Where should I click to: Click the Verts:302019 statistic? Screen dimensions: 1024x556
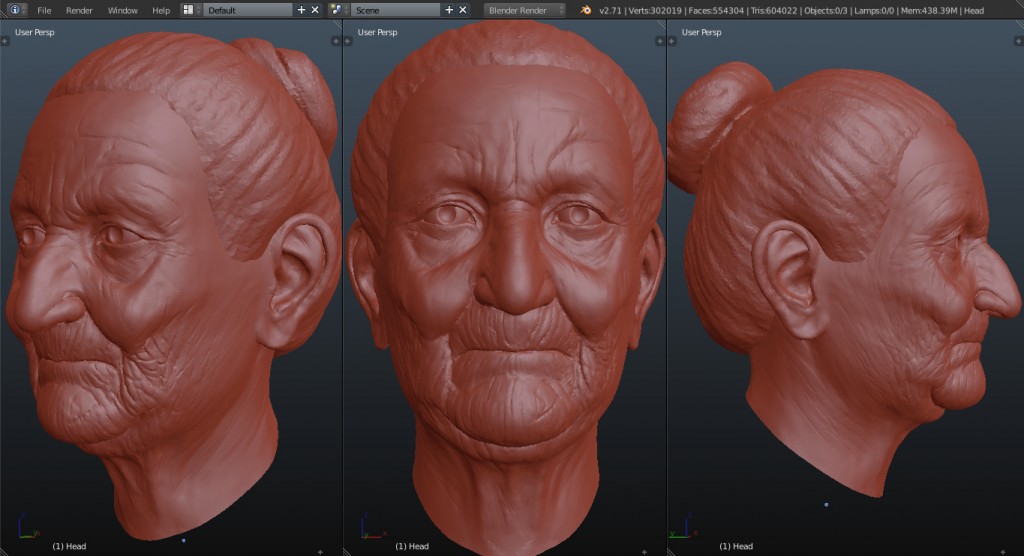point(655,10)
